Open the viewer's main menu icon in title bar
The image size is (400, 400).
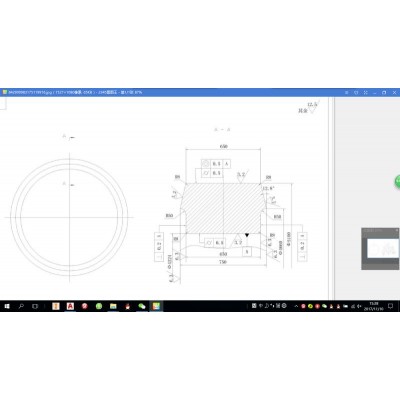[x=346, y=92]
